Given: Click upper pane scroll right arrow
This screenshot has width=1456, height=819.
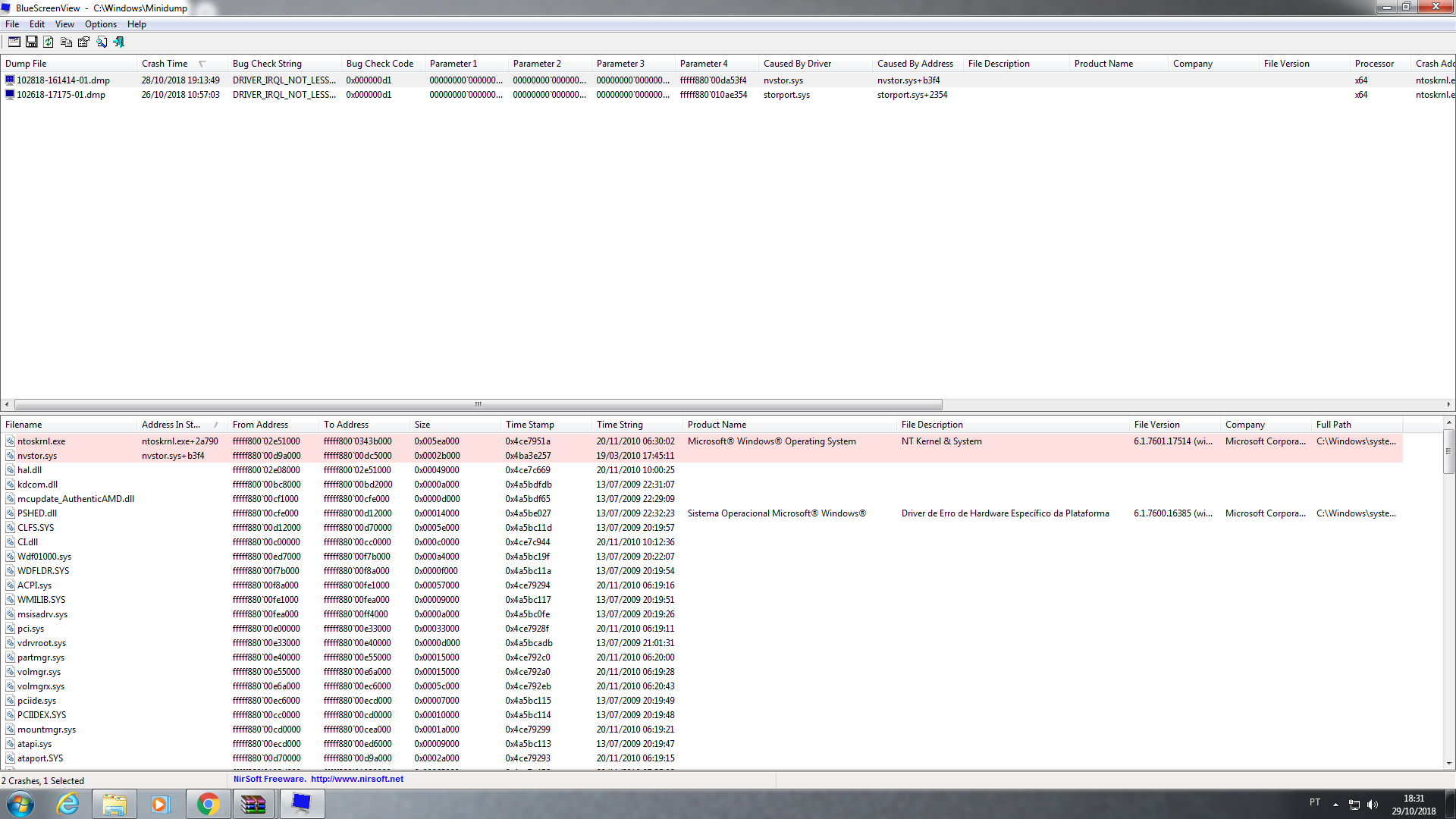Looking at the screenshot, I should [x=1448, y=404].
